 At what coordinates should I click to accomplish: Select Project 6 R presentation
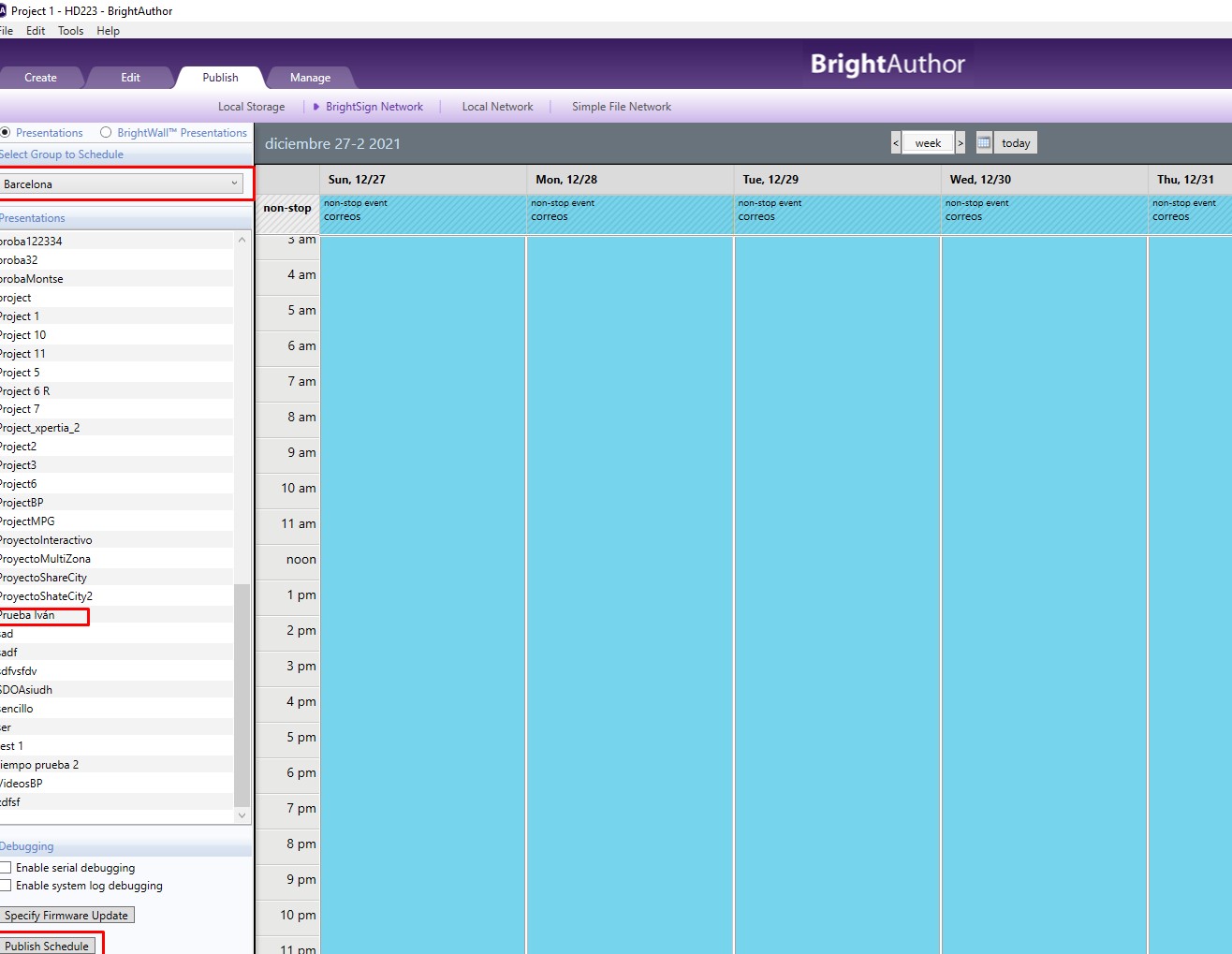[116, 391]
